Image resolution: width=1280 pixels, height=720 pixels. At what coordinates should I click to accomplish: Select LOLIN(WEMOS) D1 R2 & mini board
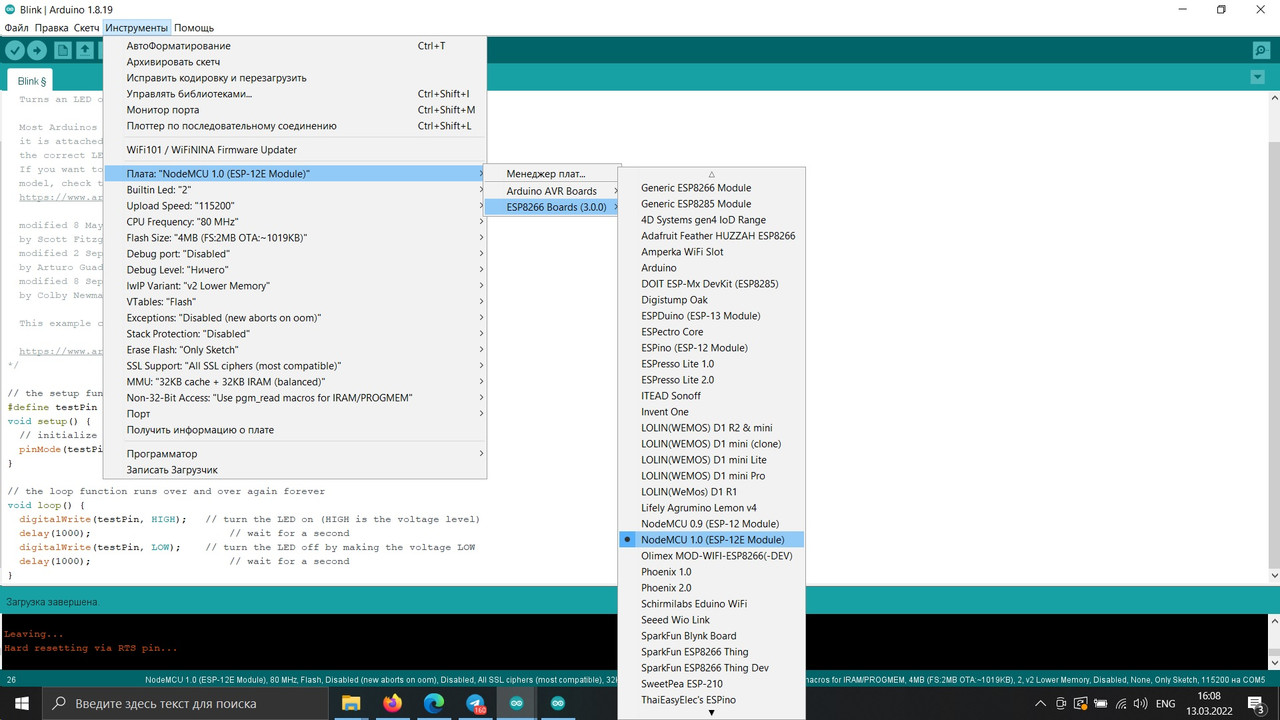pyautogui.click(x=711, y=428)
